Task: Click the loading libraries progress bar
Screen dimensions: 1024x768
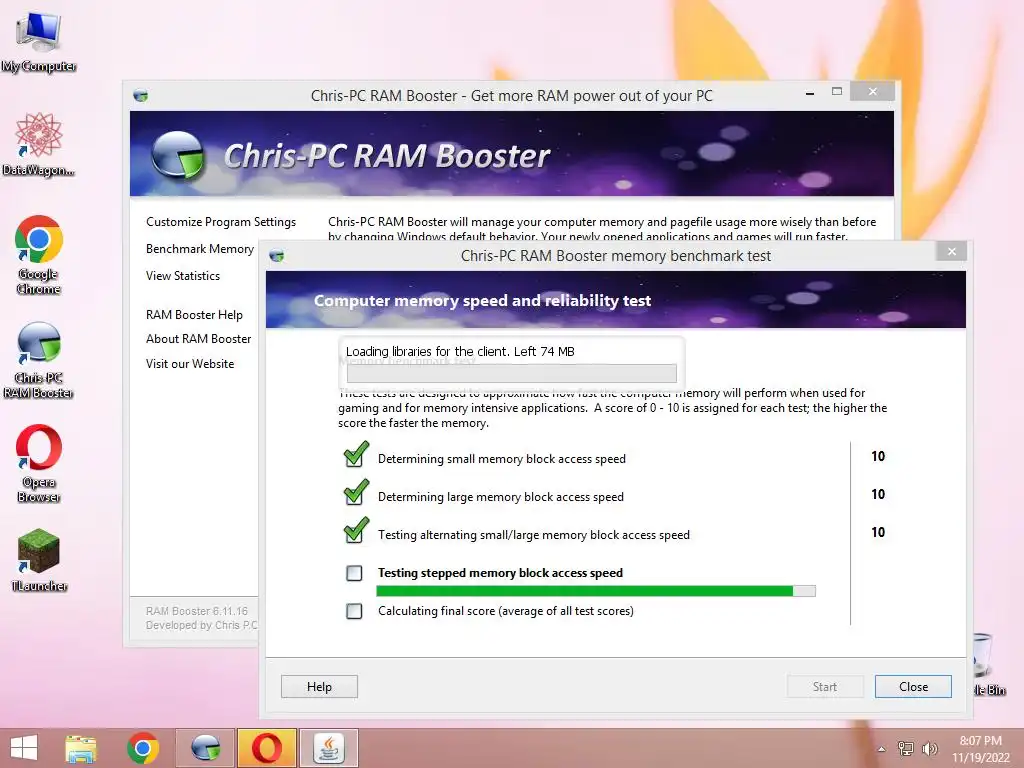Action: tap(511, 374)
